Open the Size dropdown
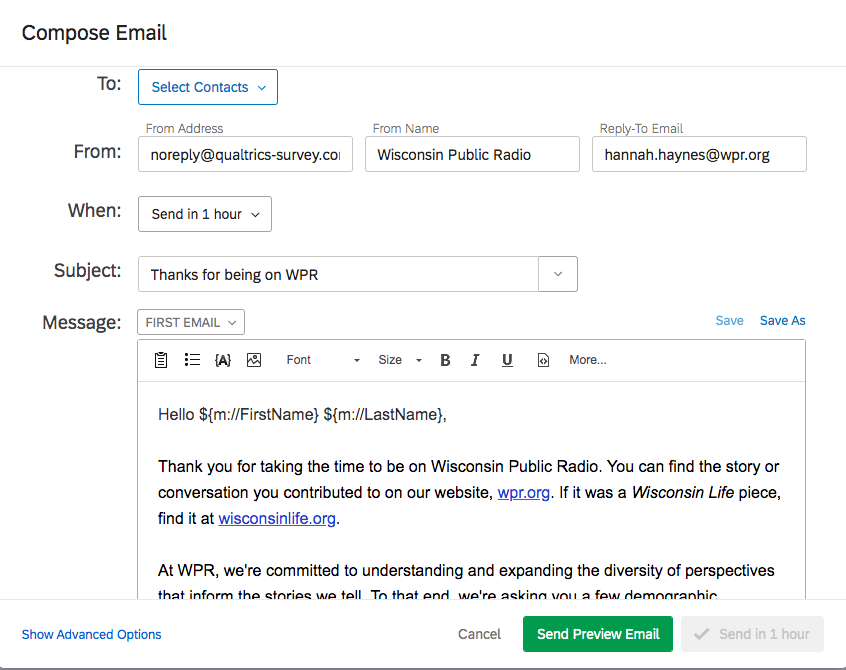 (x=399, y=360)
